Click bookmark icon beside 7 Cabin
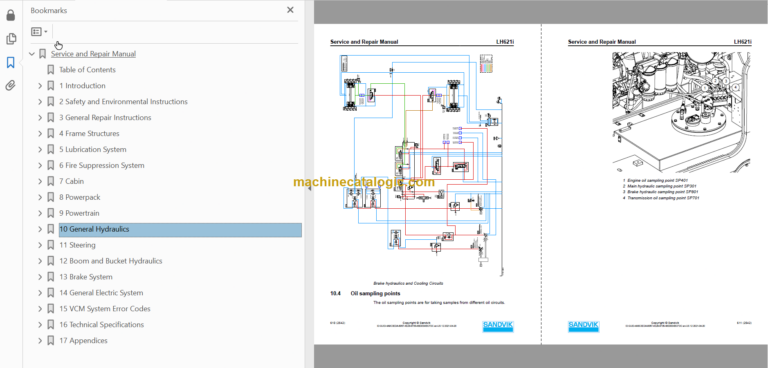Screen dimensions: 768x368 (x=50, y=181)
